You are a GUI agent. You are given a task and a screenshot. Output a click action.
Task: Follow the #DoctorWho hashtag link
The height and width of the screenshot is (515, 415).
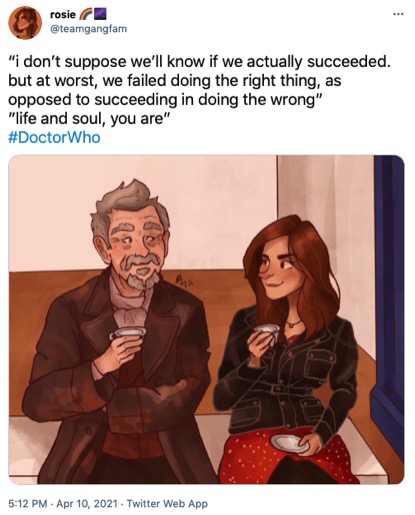tap(54, 137)
